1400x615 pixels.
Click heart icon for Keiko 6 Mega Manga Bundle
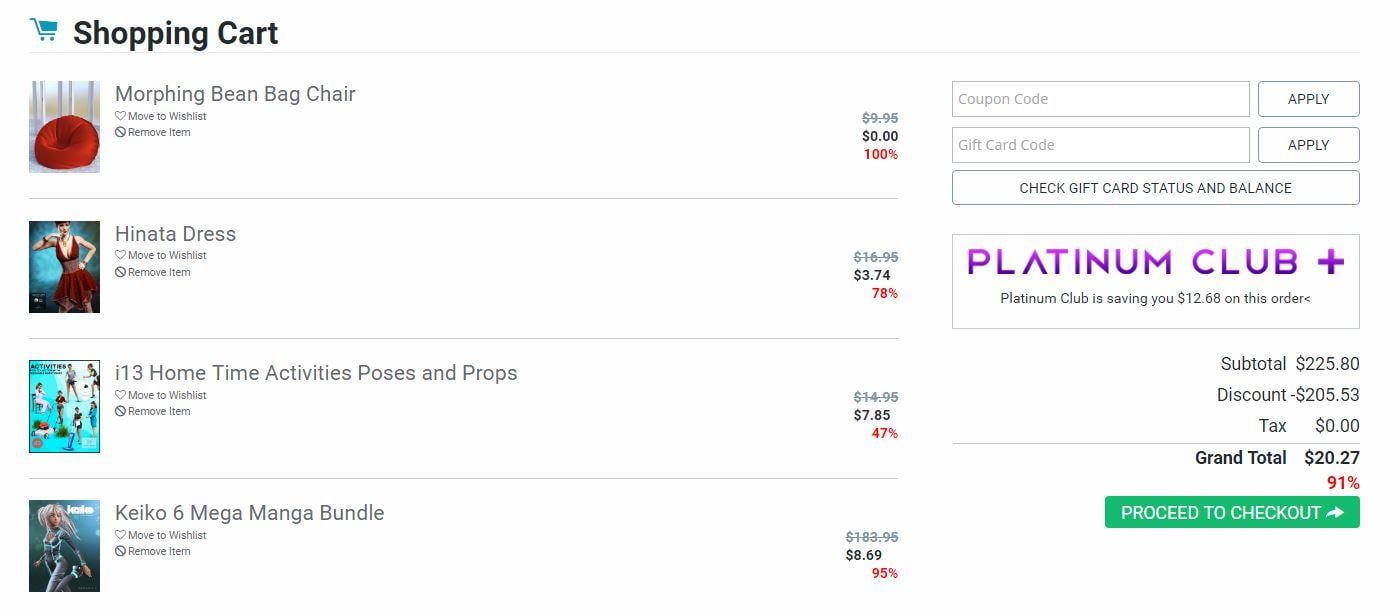(120, 535)
